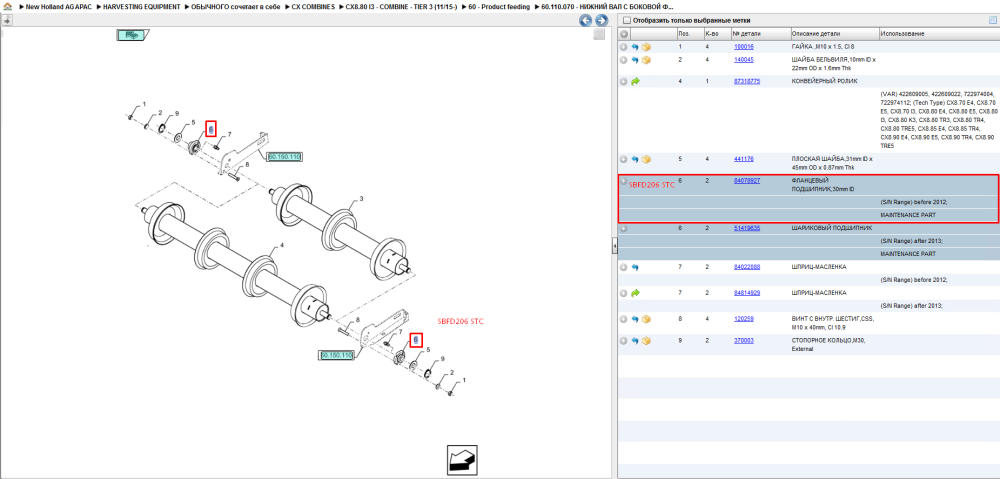Open table column settings icon
The width and height of the screenshot is (1000, 479).
992,20
